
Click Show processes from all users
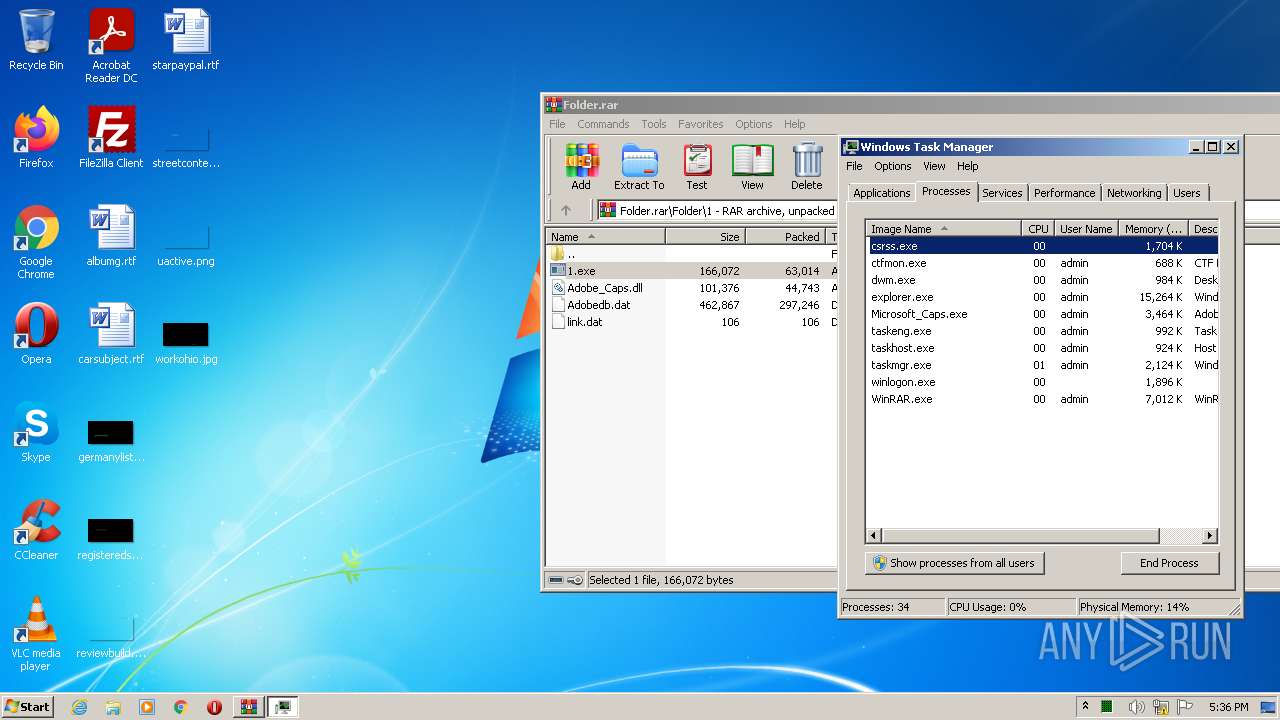tap(954, 563)
